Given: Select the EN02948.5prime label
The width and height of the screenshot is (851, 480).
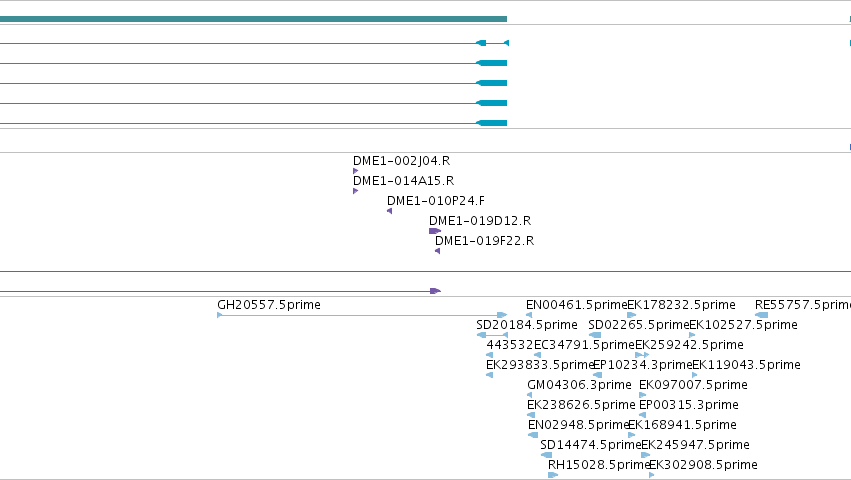Looking at the screenshot, I should (x=579, y=425).
